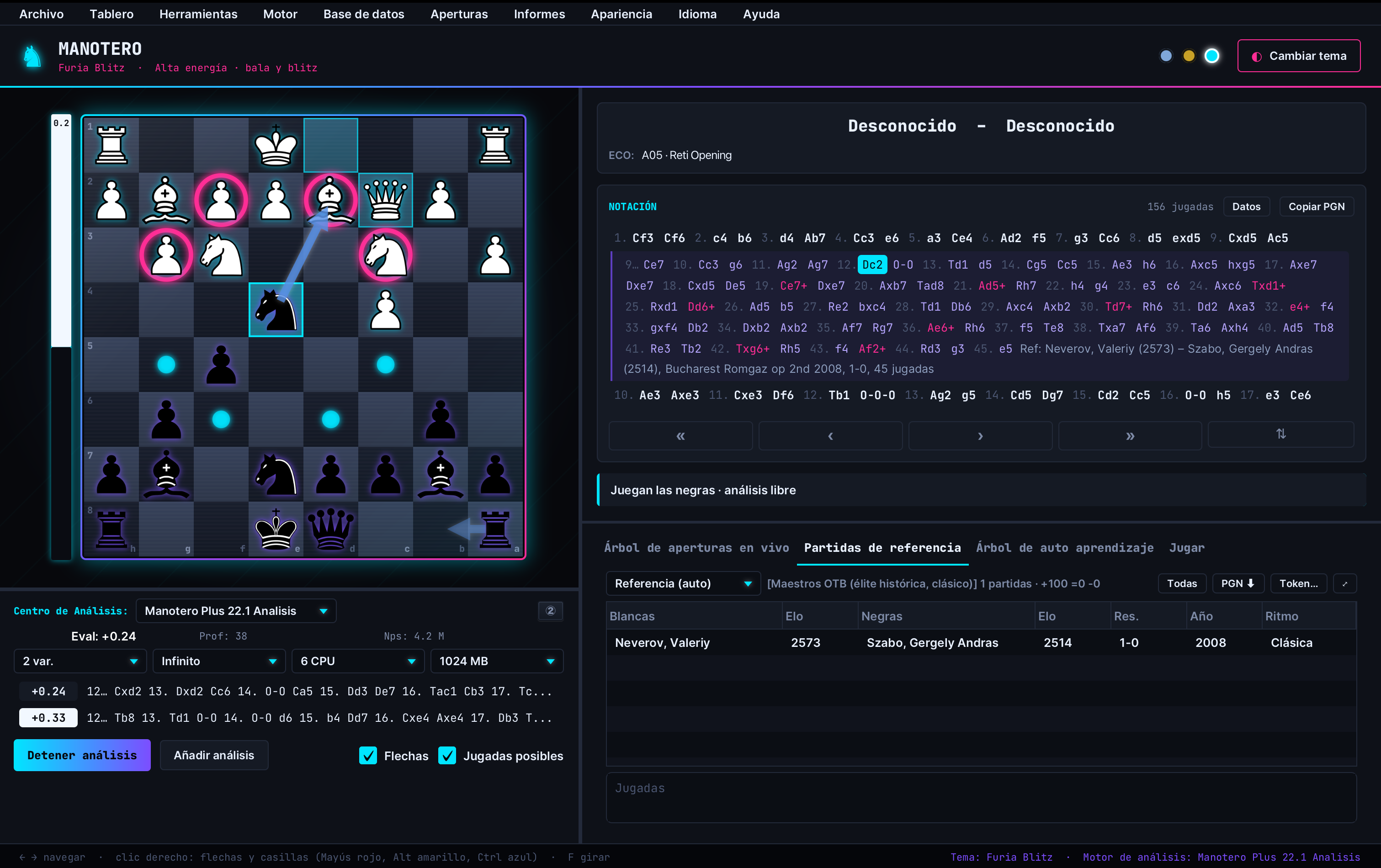Go to the first move with double-left arrow

coord(680,436)
